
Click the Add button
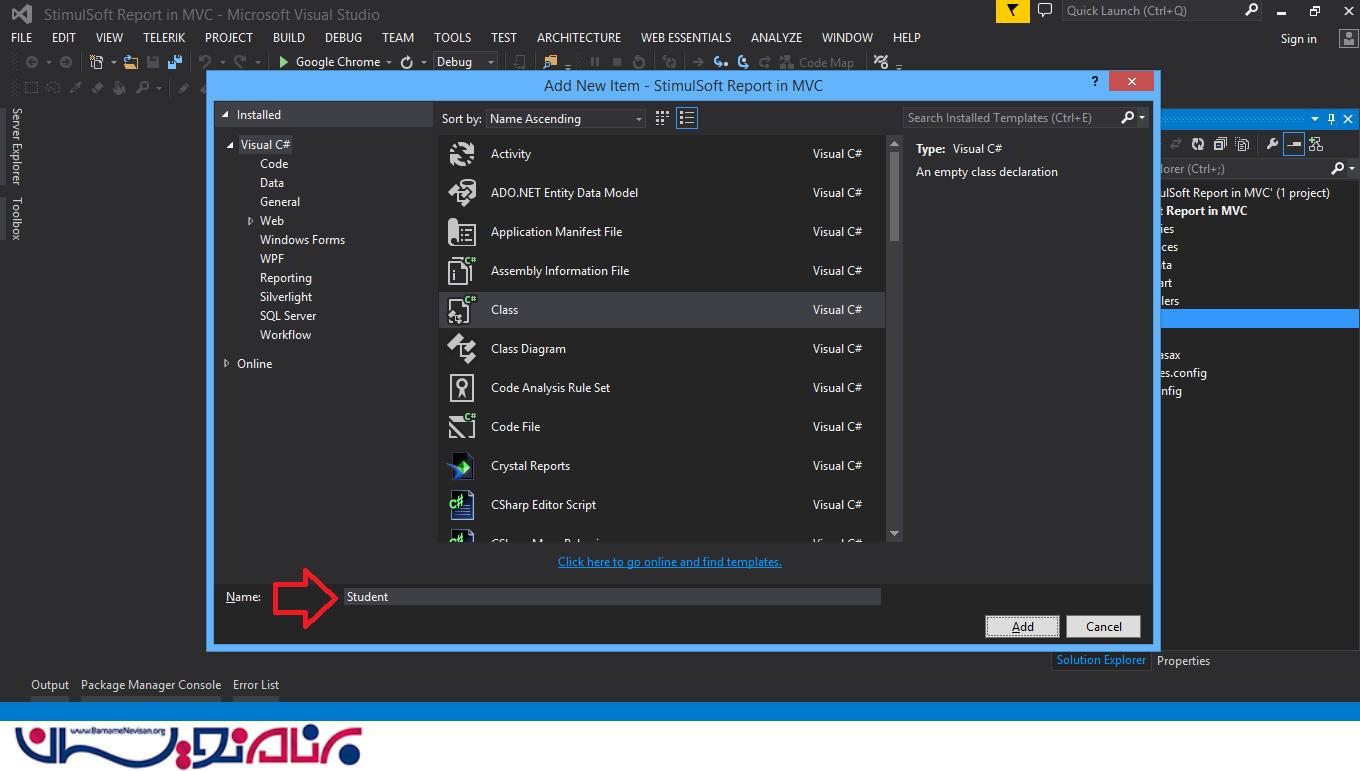(1022, 627)
